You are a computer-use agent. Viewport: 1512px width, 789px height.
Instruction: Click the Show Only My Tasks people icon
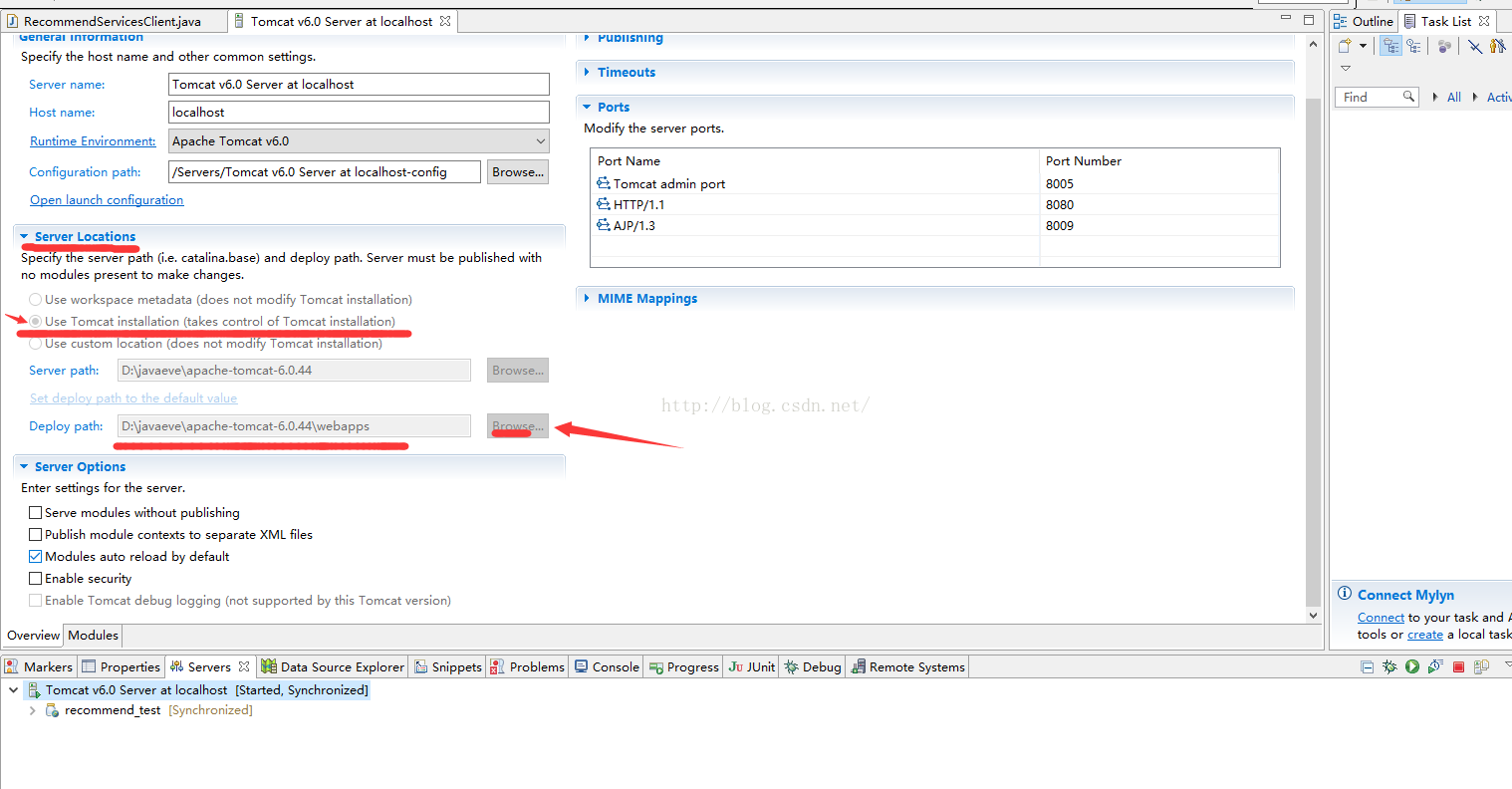coord(1497,46)
